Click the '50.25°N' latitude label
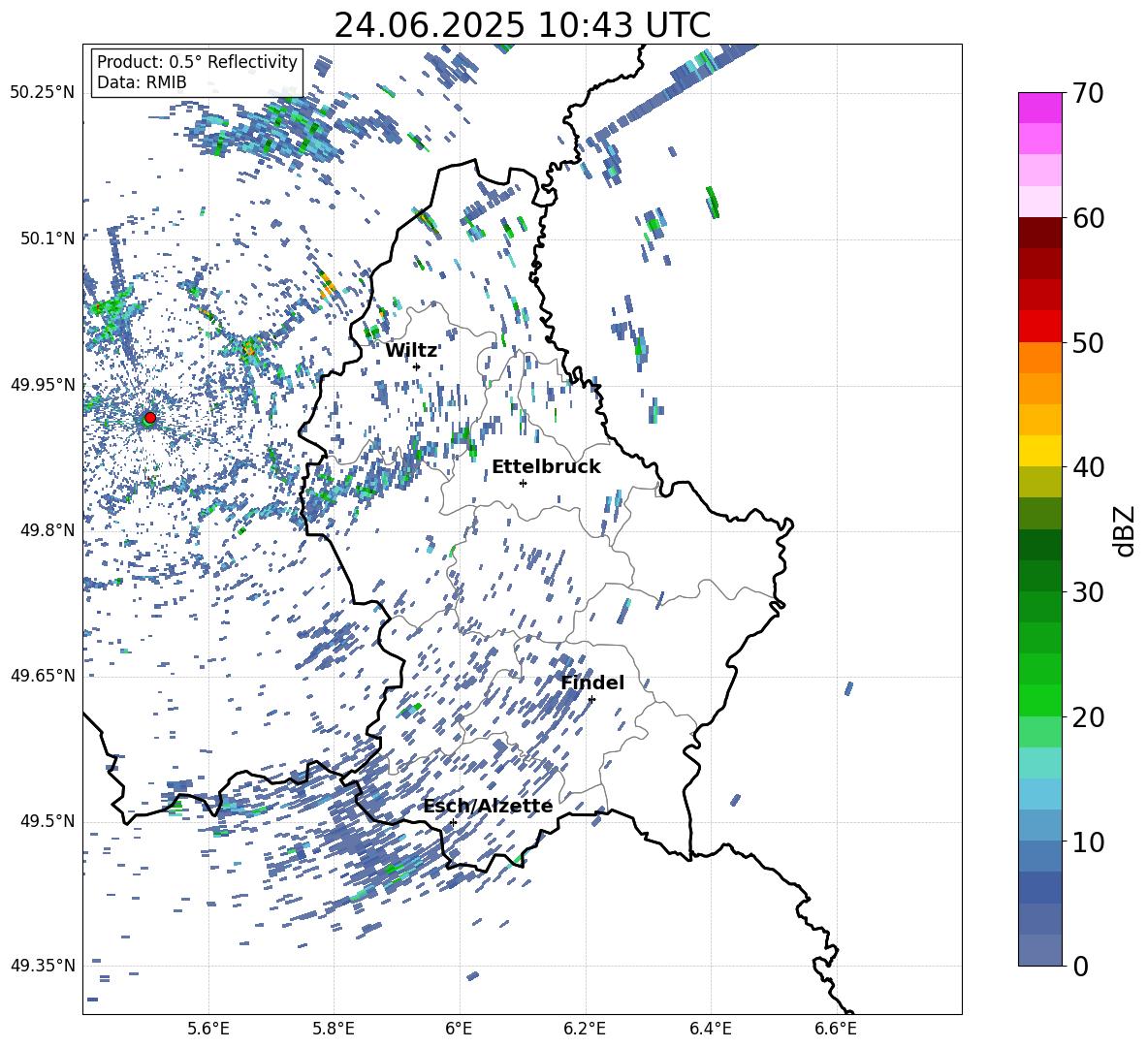 click(x=43, y=93)
